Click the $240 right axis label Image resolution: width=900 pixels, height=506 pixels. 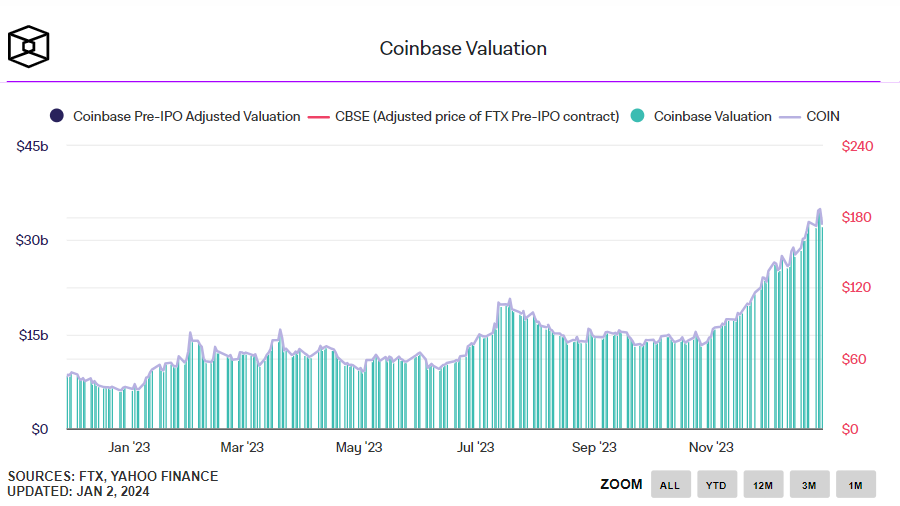tap(858, 146)
